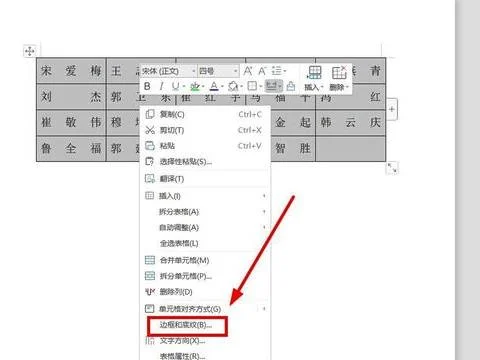480x360 pixels.
Task: Click the line spacing icon
Action: pos(277,71)
